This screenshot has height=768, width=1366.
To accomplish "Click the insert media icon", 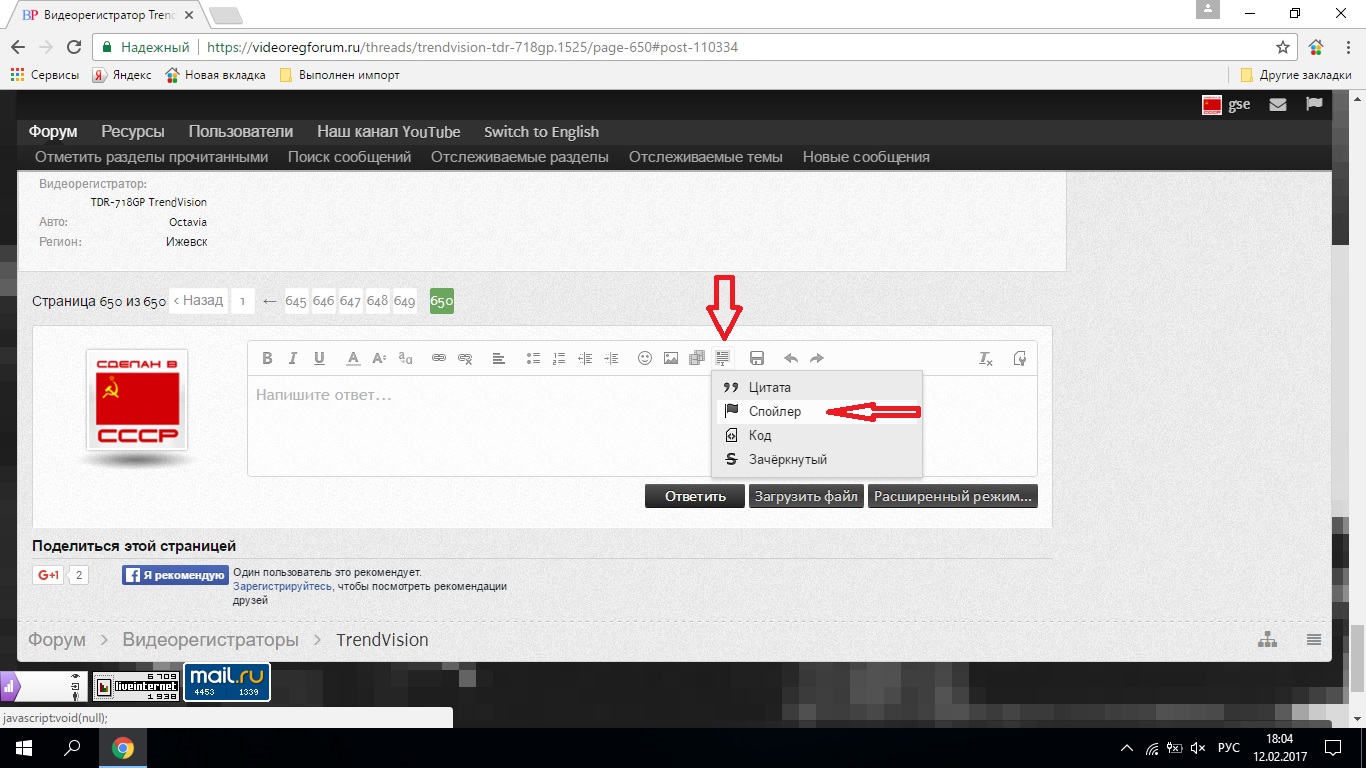I will point(697,358).
